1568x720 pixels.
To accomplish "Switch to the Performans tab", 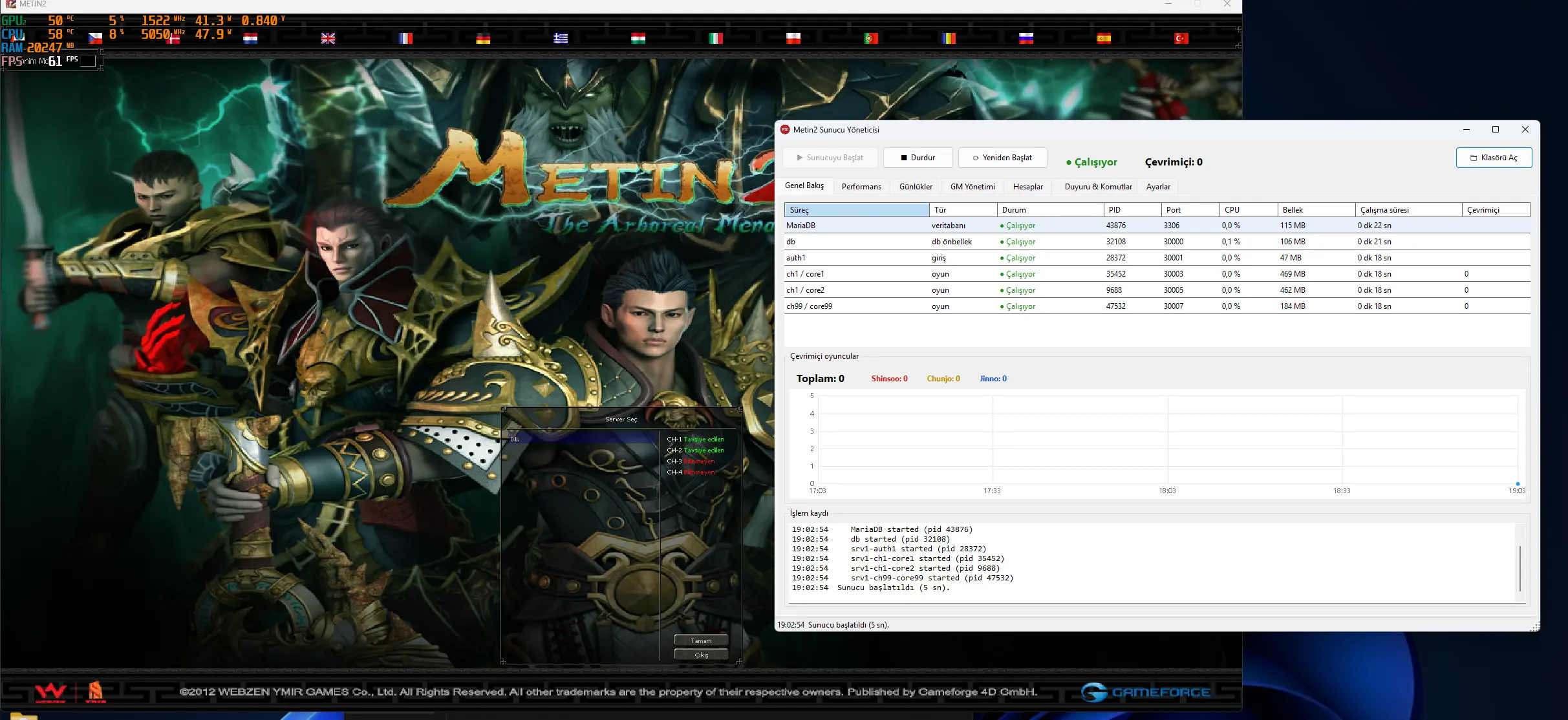I will (861, 187).
